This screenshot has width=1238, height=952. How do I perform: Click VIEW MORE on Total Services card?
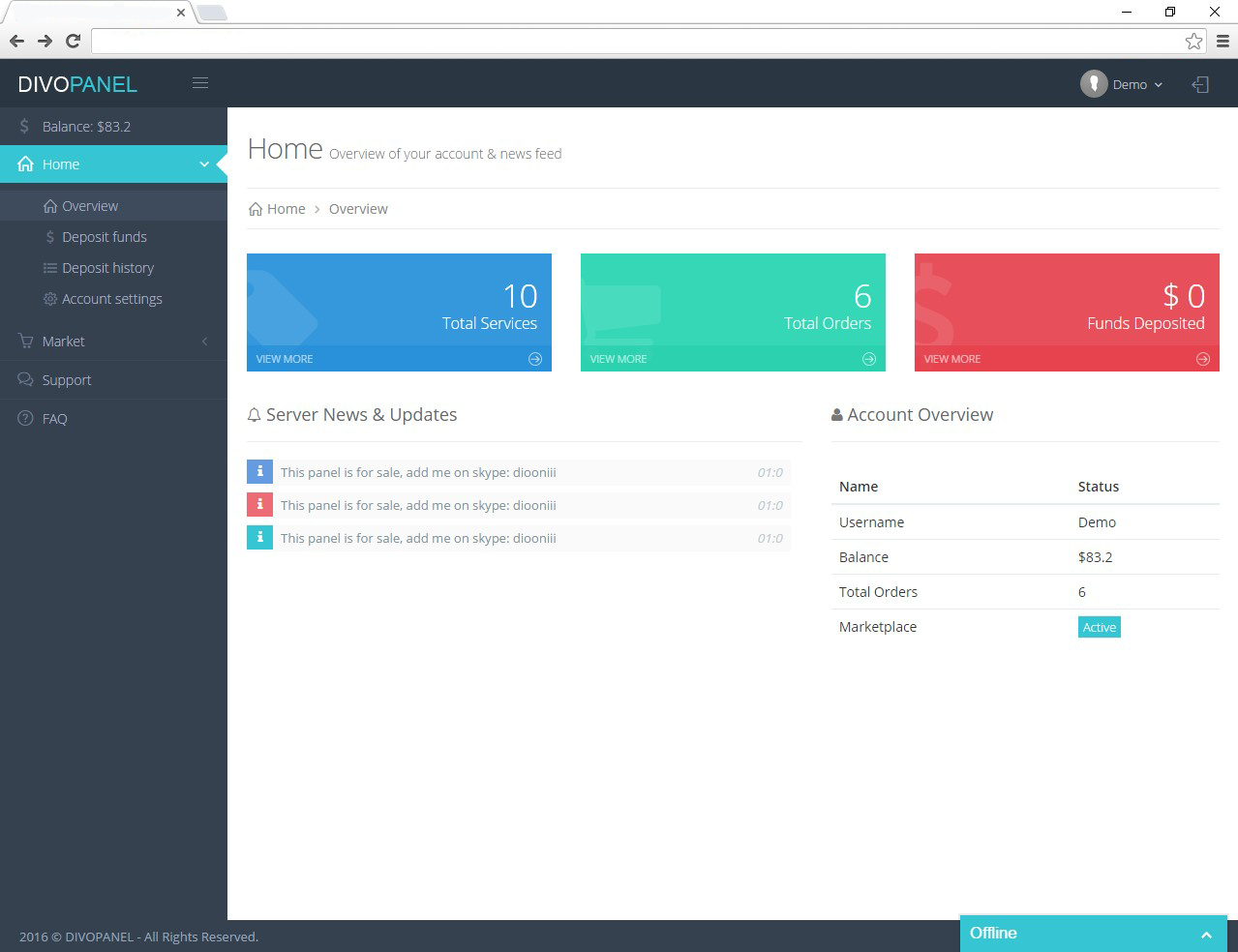(285, 359)
